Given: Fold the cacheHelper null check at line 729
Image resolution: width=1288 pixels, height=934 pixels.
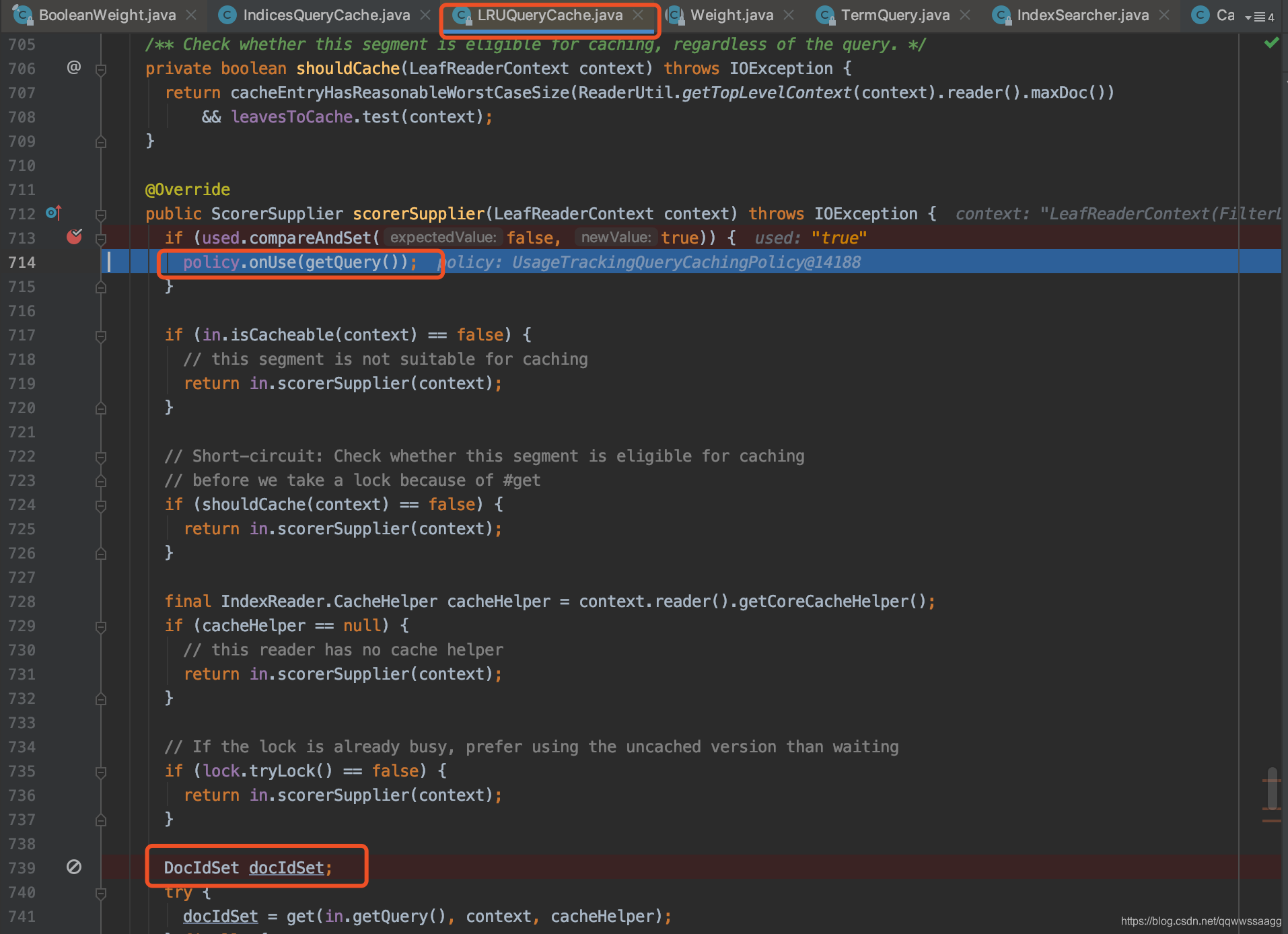Looking at the screenshot, I should tap(101, 626).
